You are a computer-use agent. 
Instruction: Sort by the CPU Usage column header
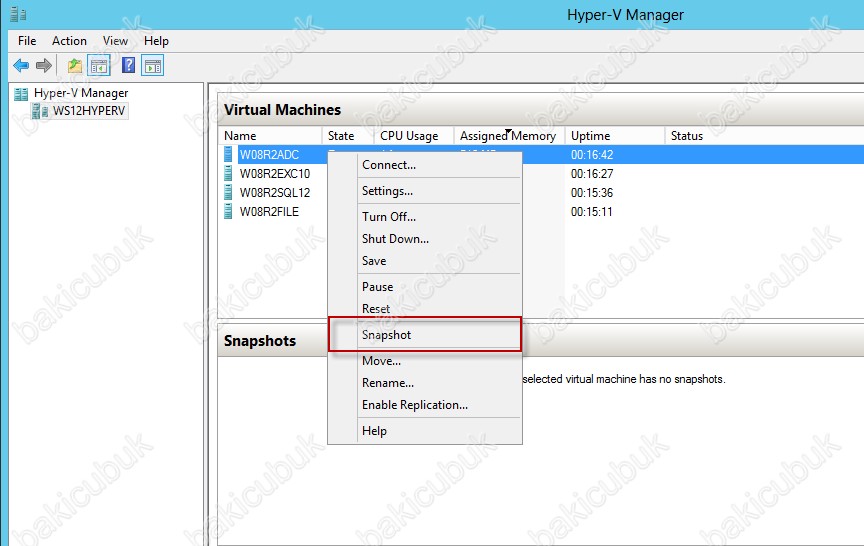tap(415, 136)
